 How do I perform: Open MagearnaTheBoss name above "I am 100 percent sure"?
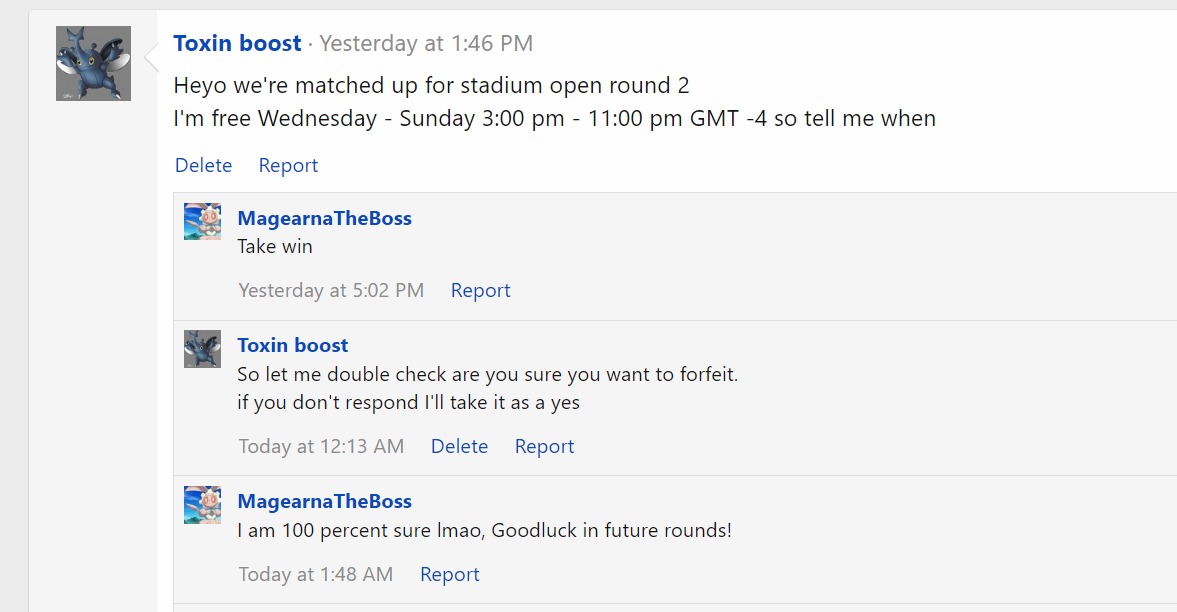pos(324,501)
